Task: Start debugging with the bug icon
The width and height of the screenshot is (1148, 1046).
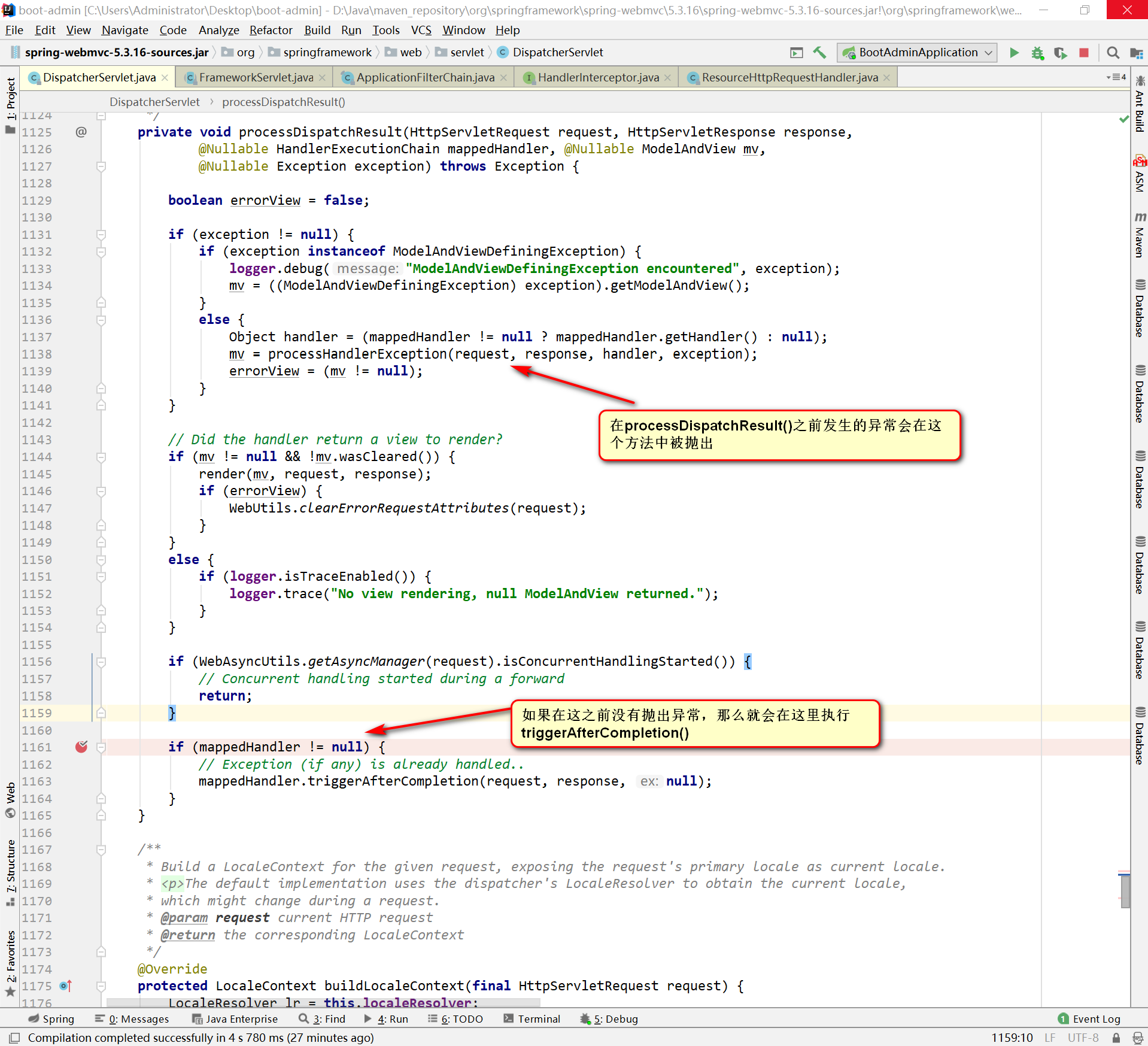Action: pyautogui.click(x=1037, y=53)
